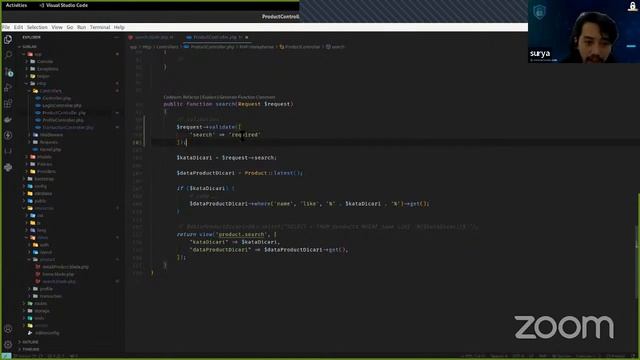Open ProfileController.php in explorer
640x360 pixels.
click(x=63, y=120)
